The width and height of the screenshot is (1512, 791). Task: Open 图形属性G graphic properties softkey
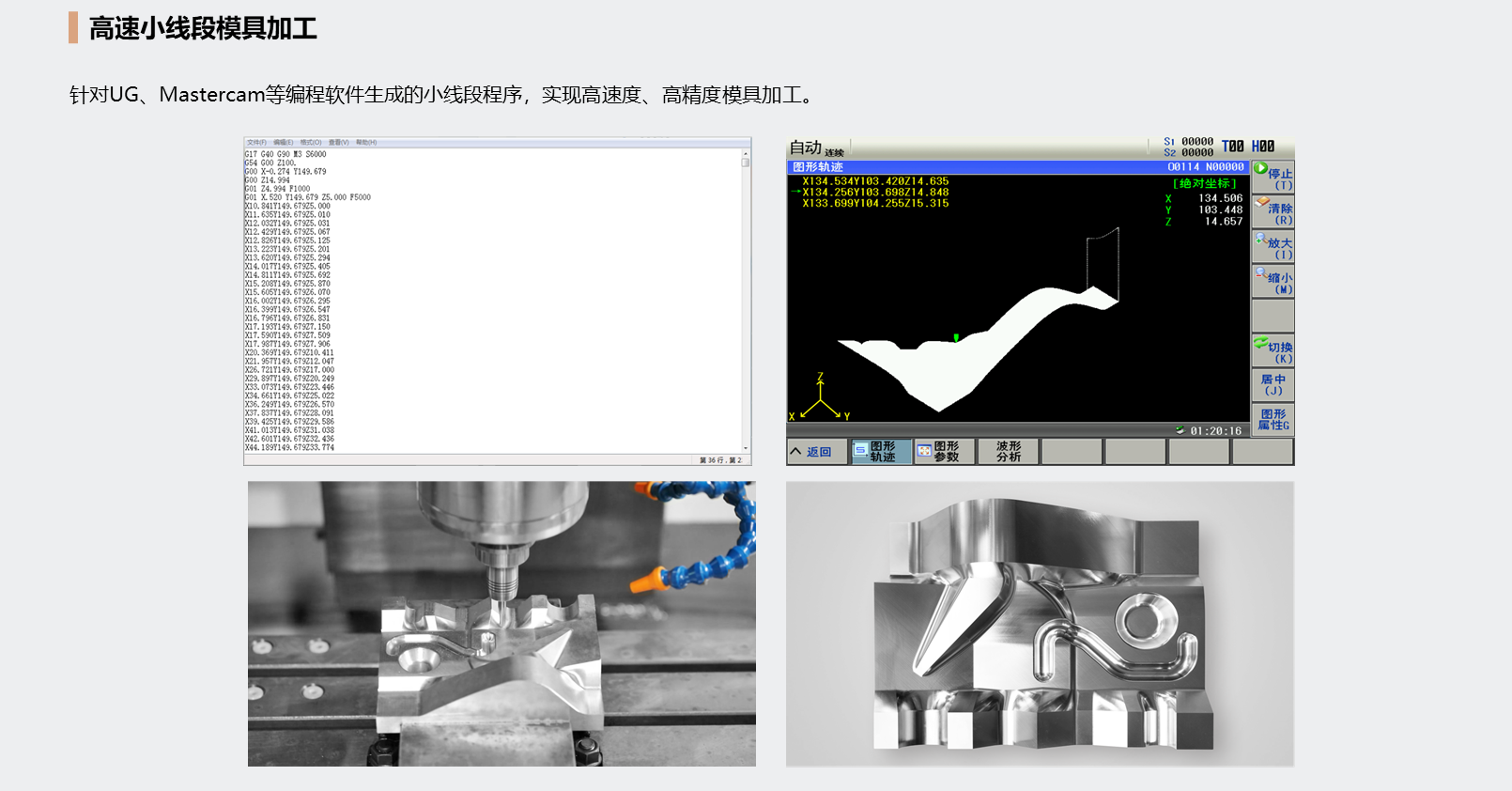pyautogui.click(x=1273, y=419)
